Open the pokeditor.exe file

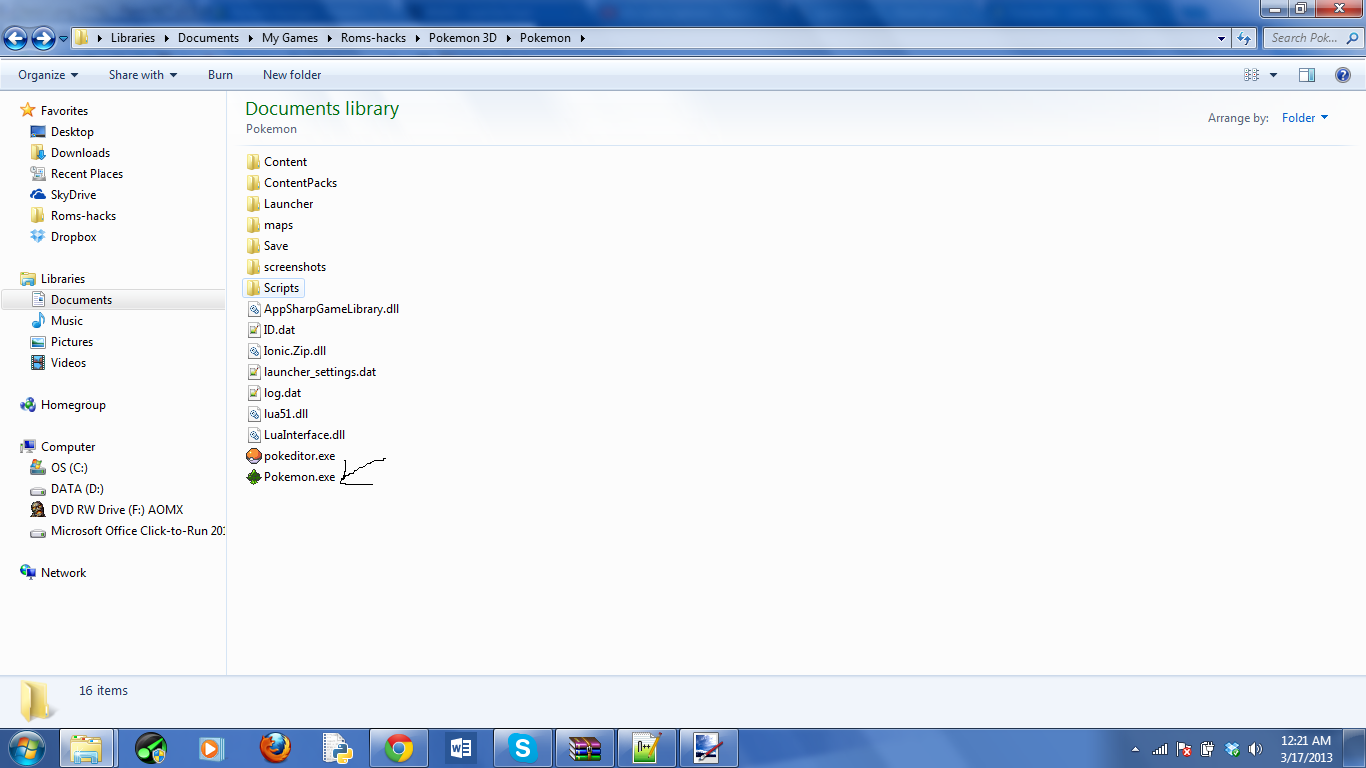coord(291,456)
